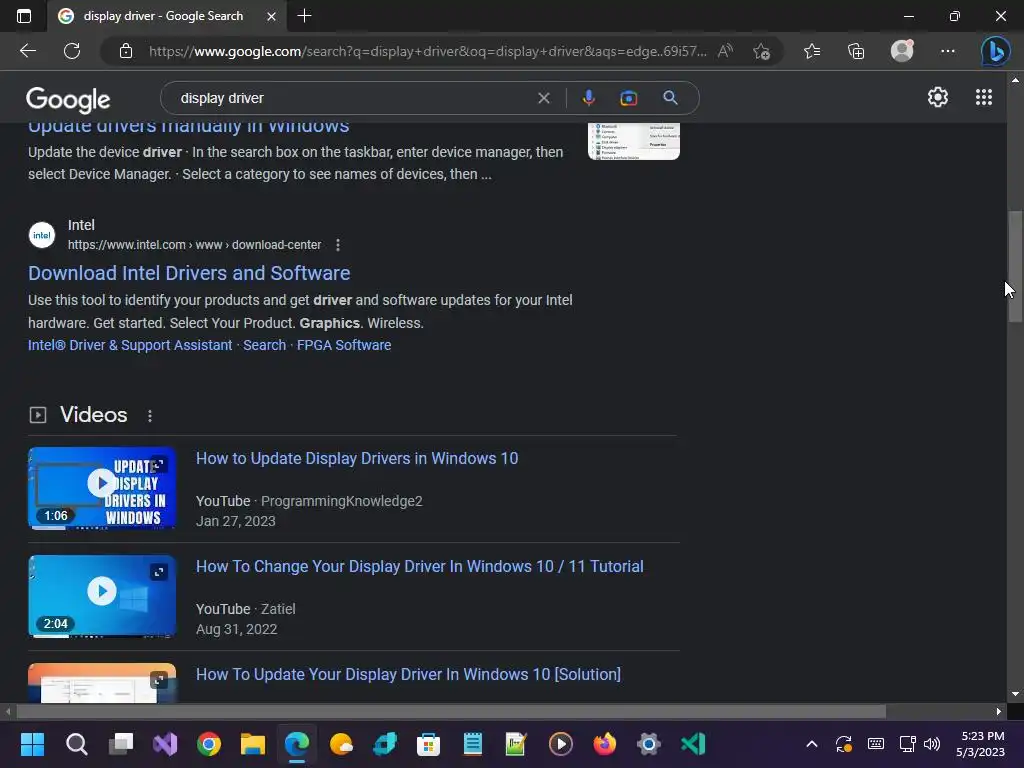1024x768 pixels.
Task: Open Videos section more options
Action: (x=150, y=416)
